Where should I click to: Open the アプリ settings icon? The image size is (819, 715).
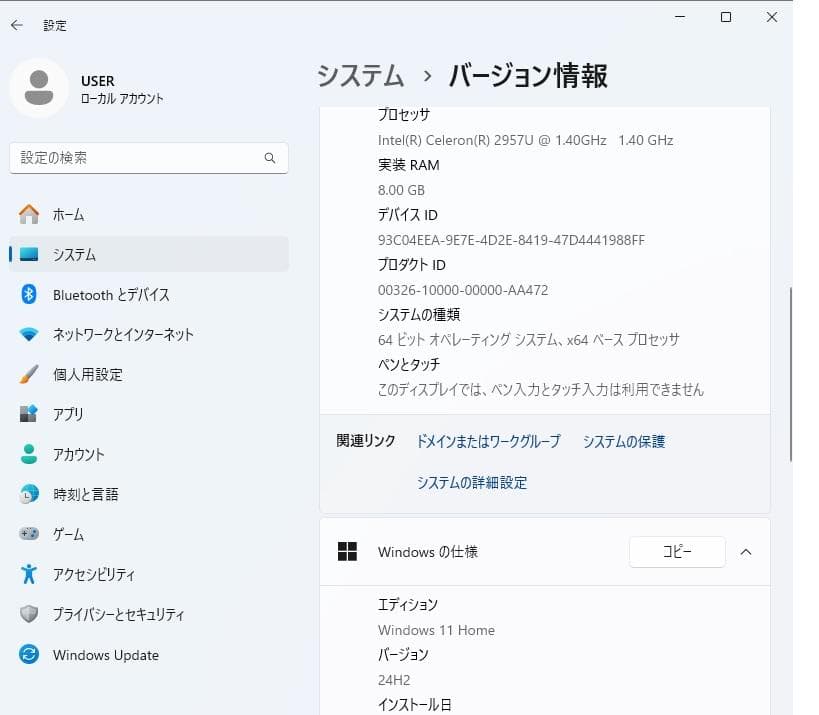click(x=29, y=414)
